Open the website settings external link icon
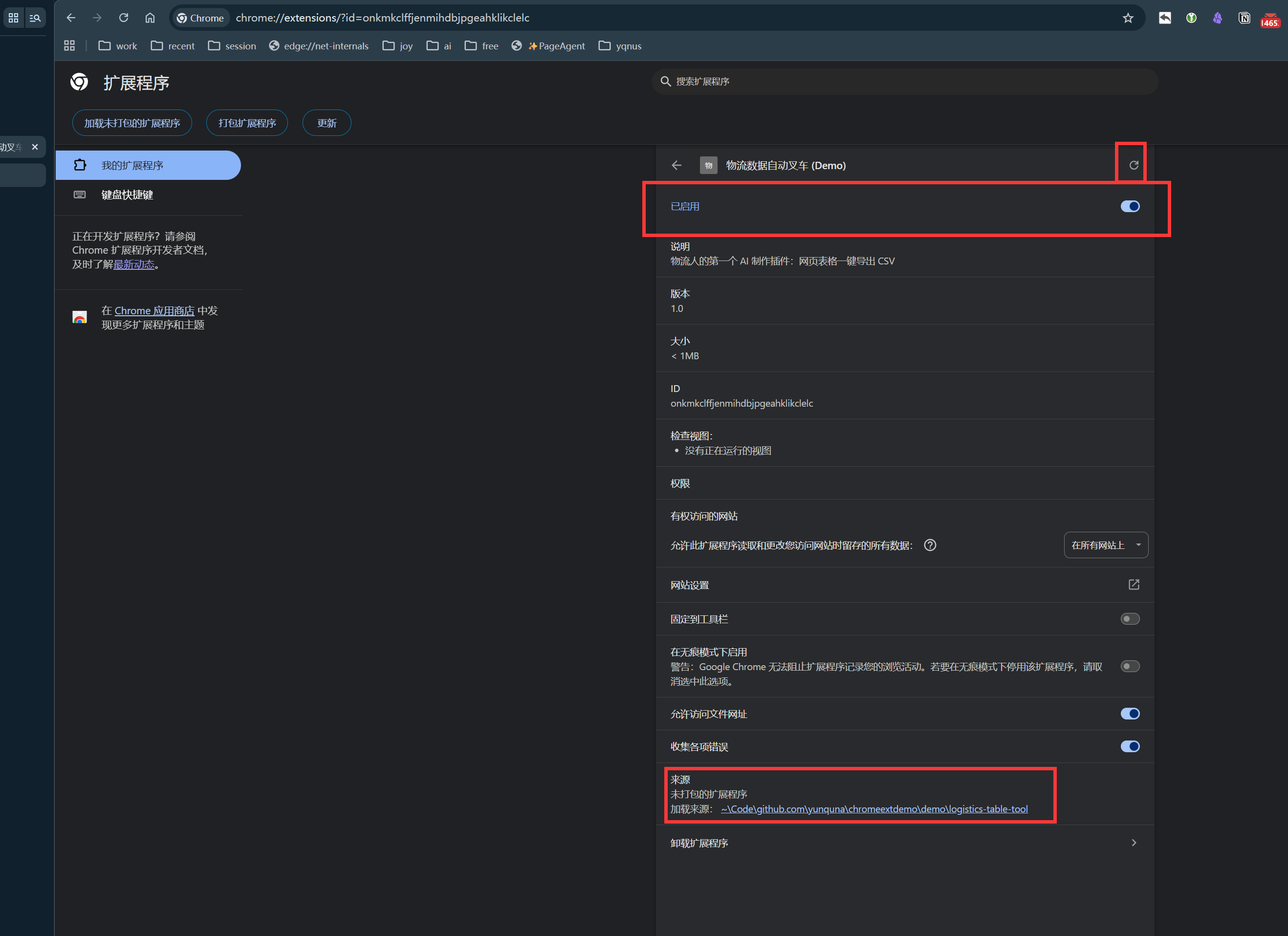 coord(1134,585)
